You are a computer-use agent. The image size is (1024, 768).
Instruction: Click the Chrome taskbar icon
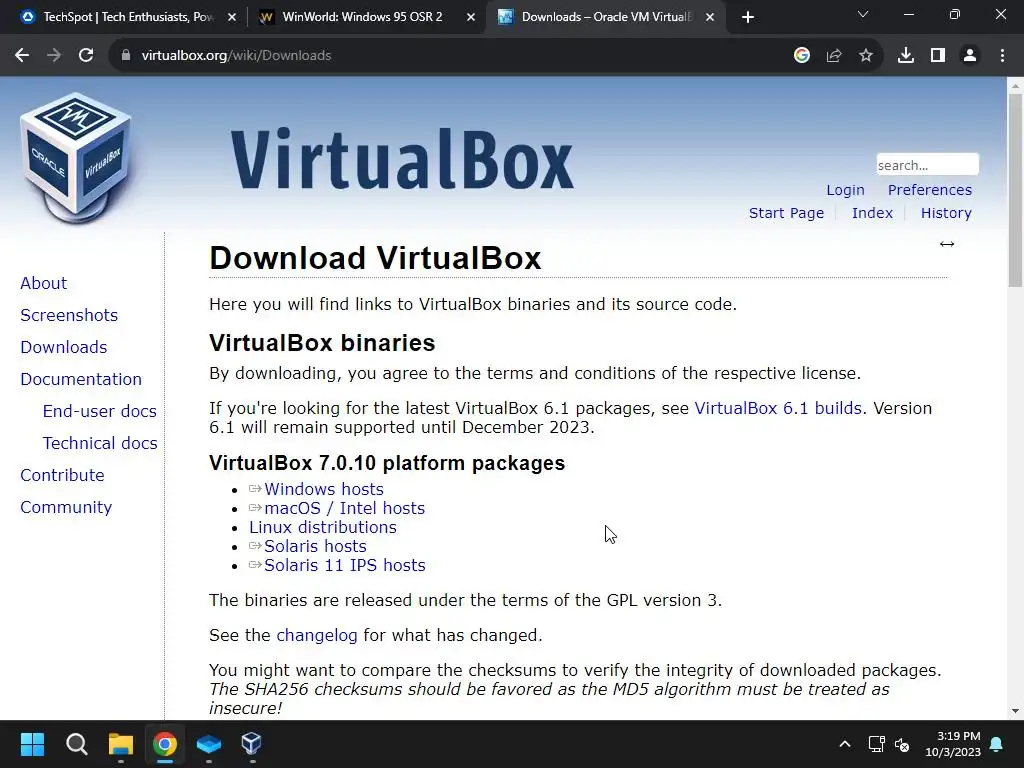coord(165,744)
